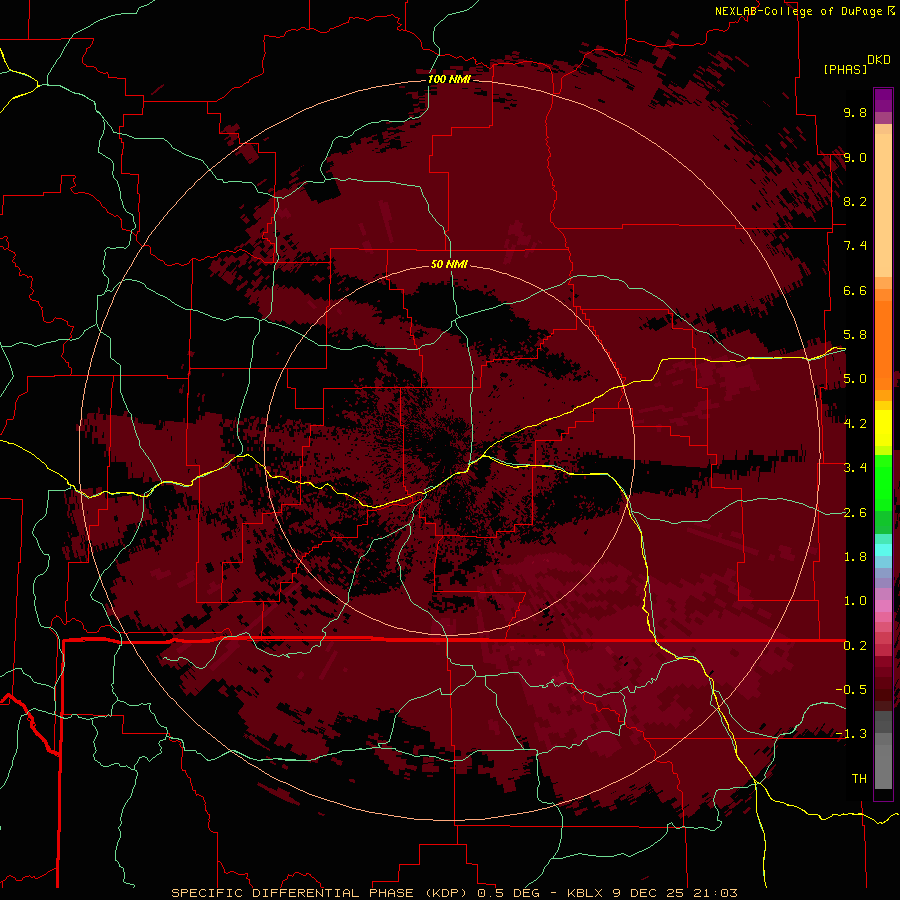Click the NEXLAB-College of DuPage watermark text
900x900 pixels.
[800, 11]
